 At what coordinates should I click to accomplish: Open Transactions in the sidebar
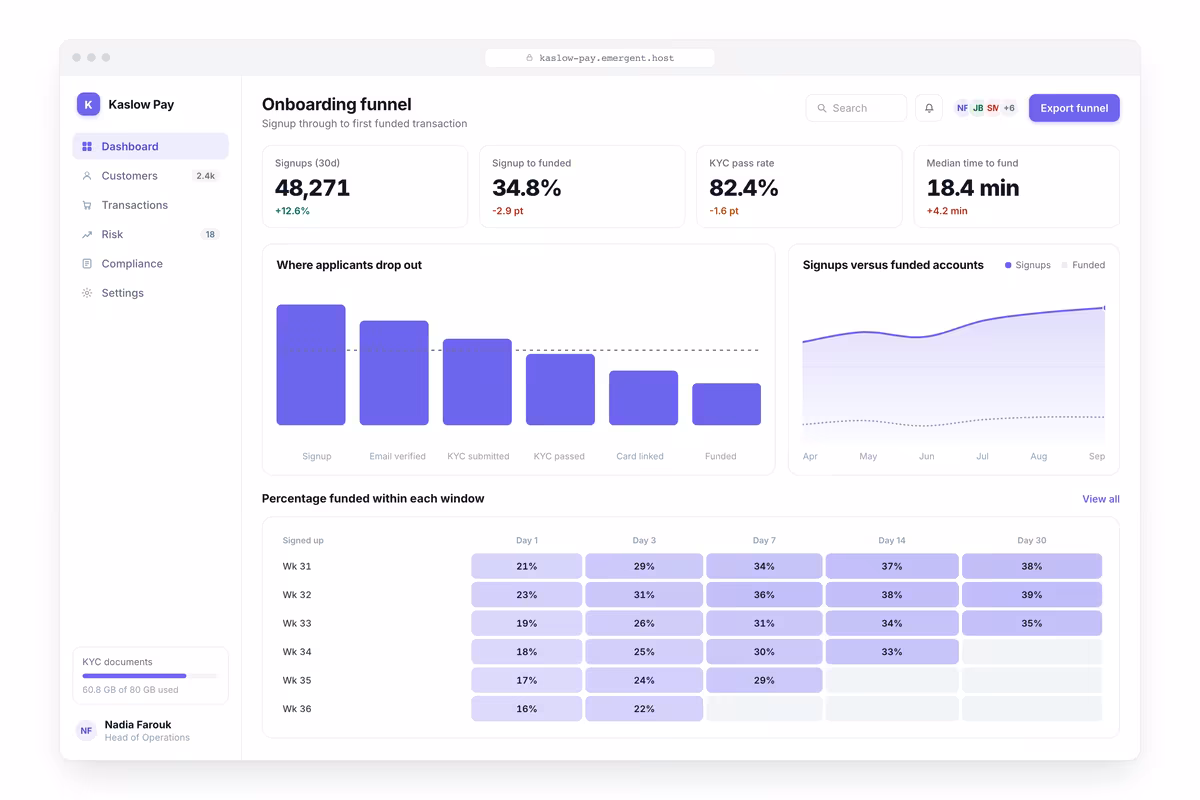[150, 205]
